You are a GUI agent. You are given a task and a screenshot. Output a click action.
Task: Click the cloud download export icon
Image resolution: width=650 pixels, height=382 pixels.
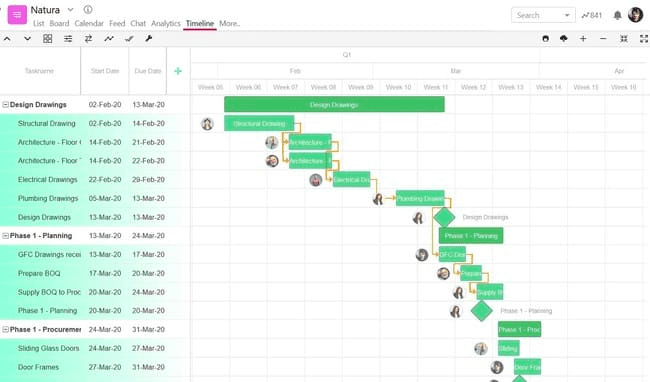(564, 39)
